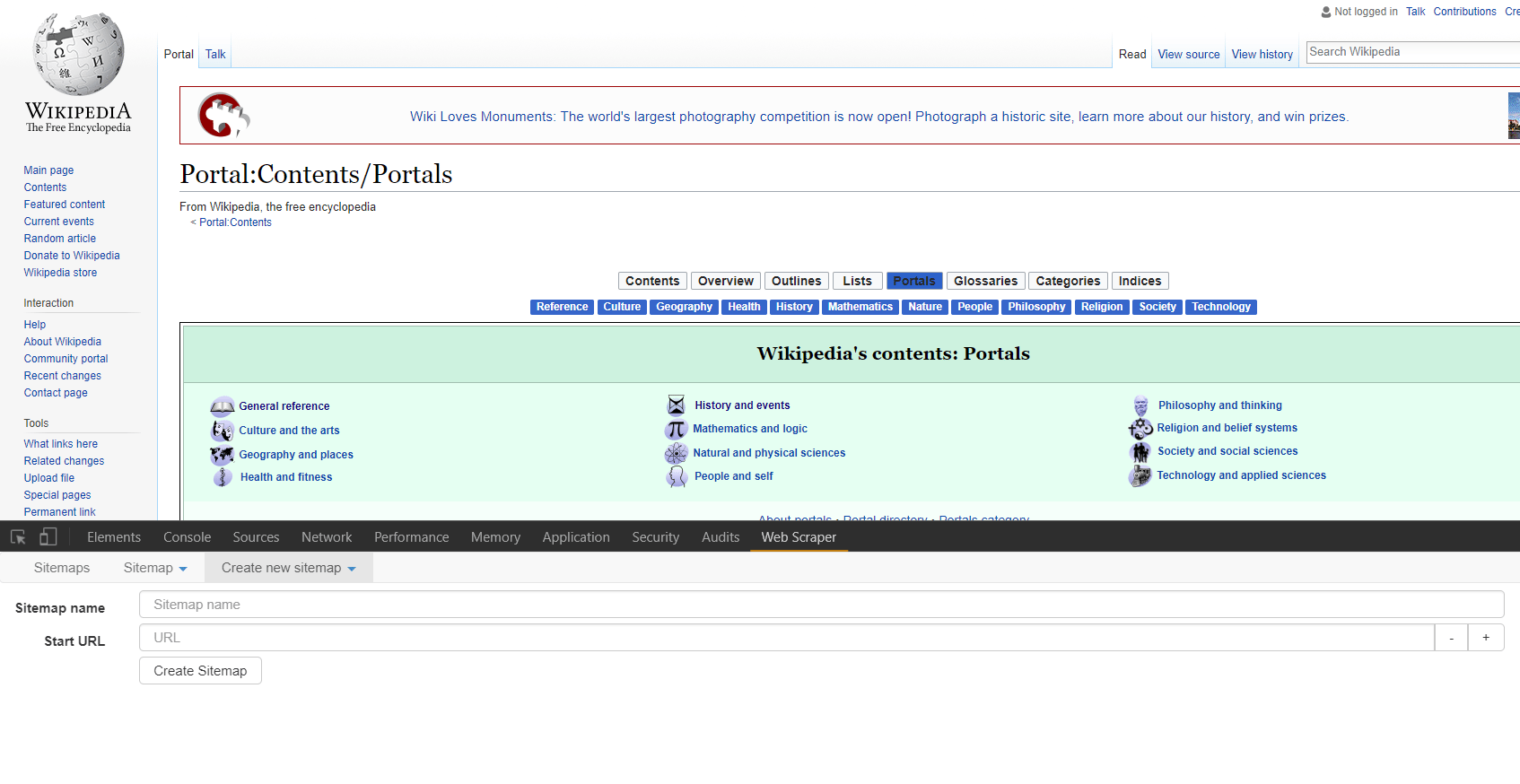
Task: Expand the Create new sitemap dropdown
Action: coord(289,568)
